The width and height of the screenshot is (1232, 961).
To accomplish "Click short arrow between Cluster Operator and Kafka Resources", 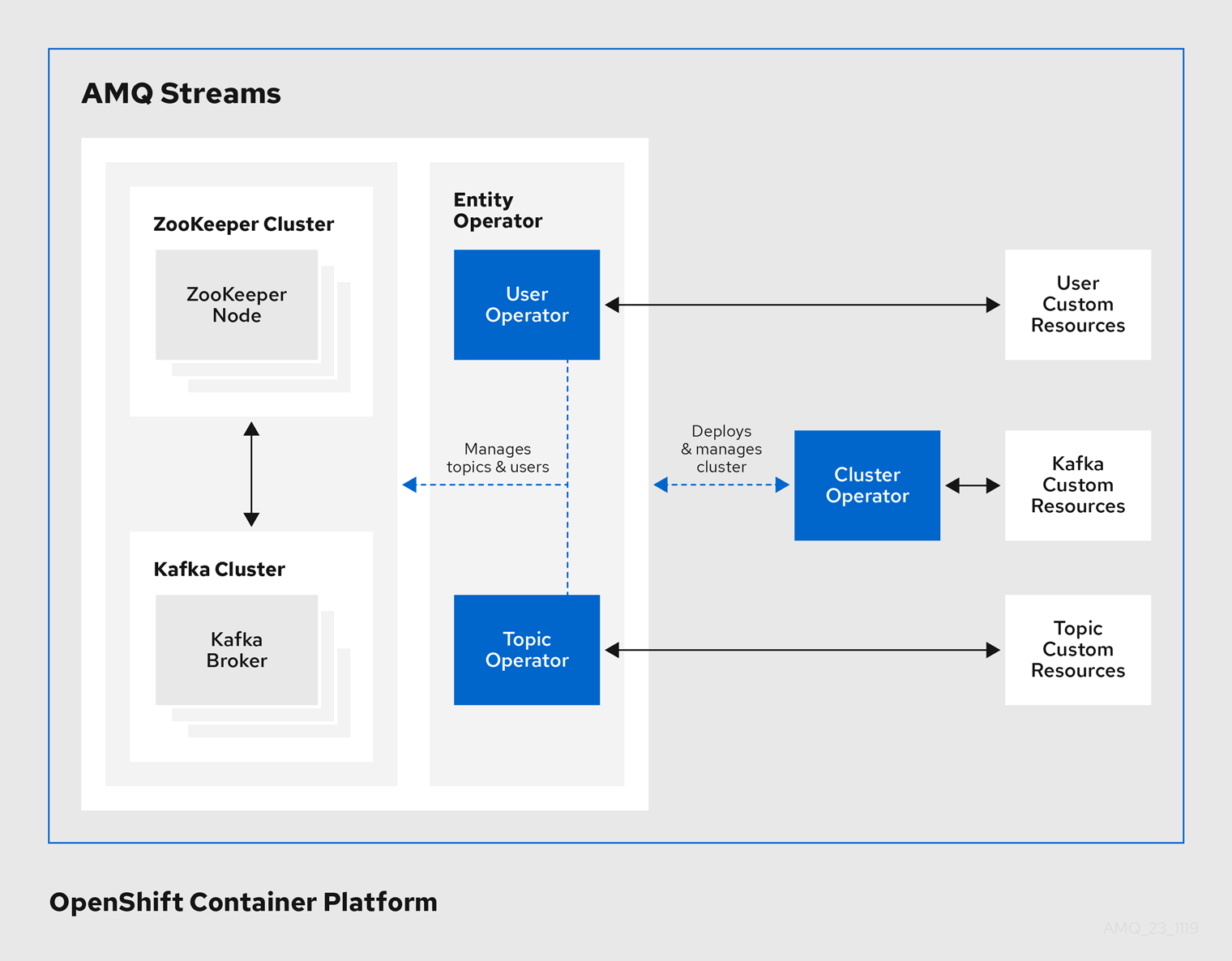I will click(x=973, y=485).
